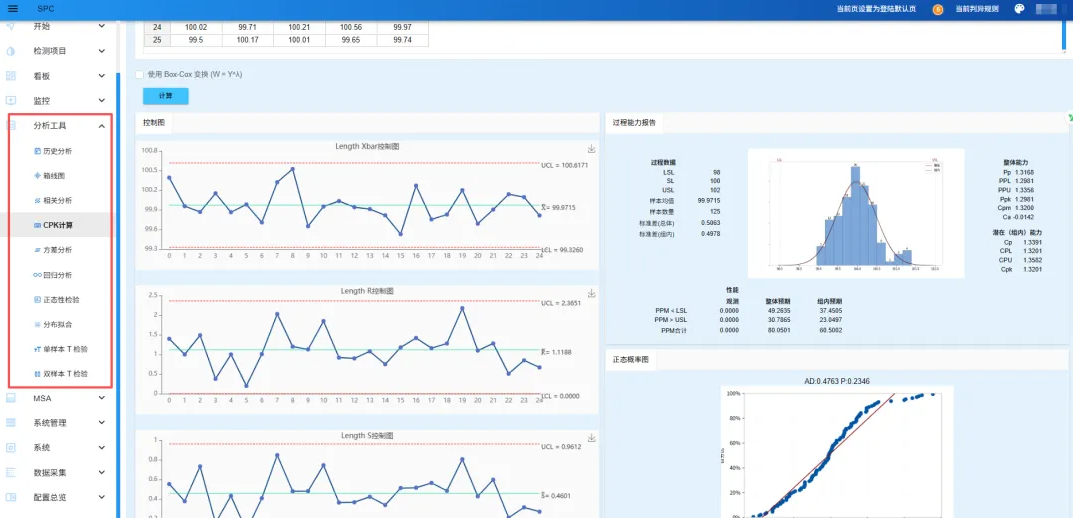1073x518 pixels.
Task: Click the process capability histogram image
Action: pos(855,213)
